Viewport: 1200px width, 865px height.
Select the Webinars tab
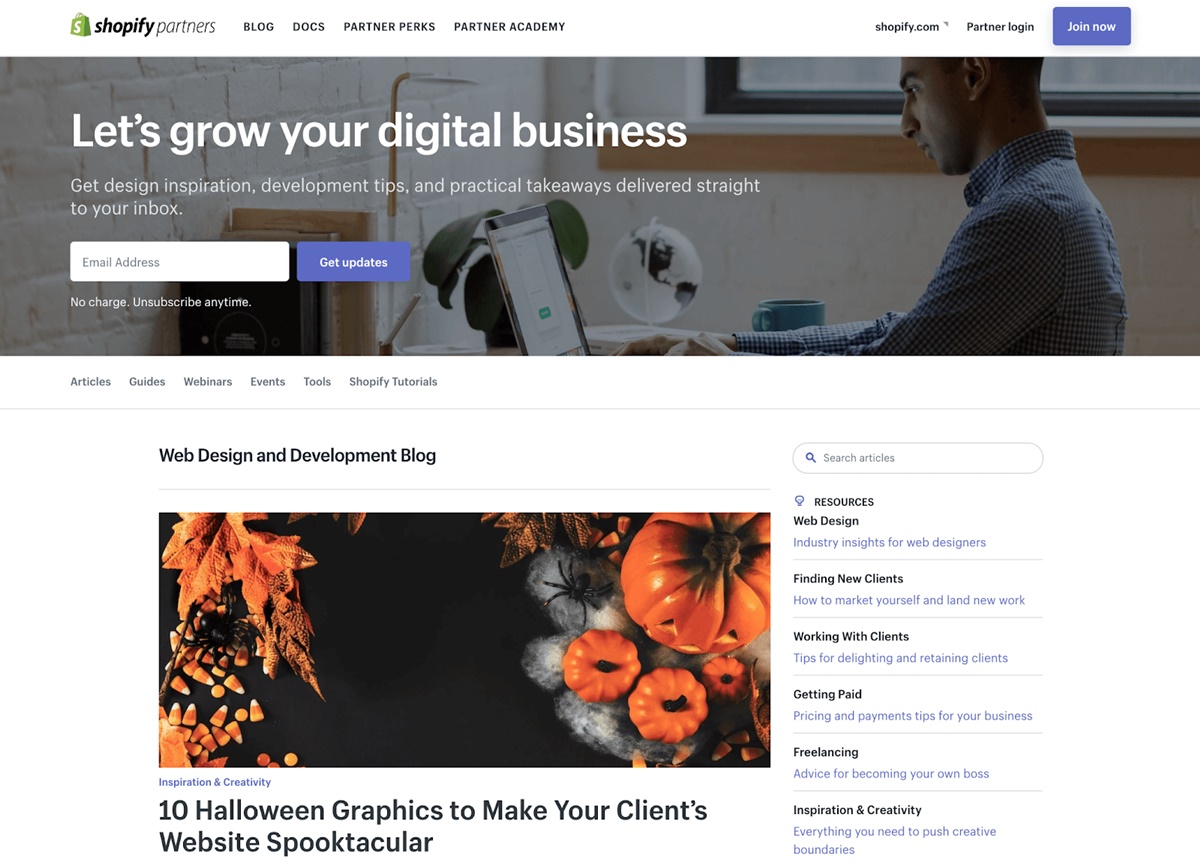click(208, 382)
